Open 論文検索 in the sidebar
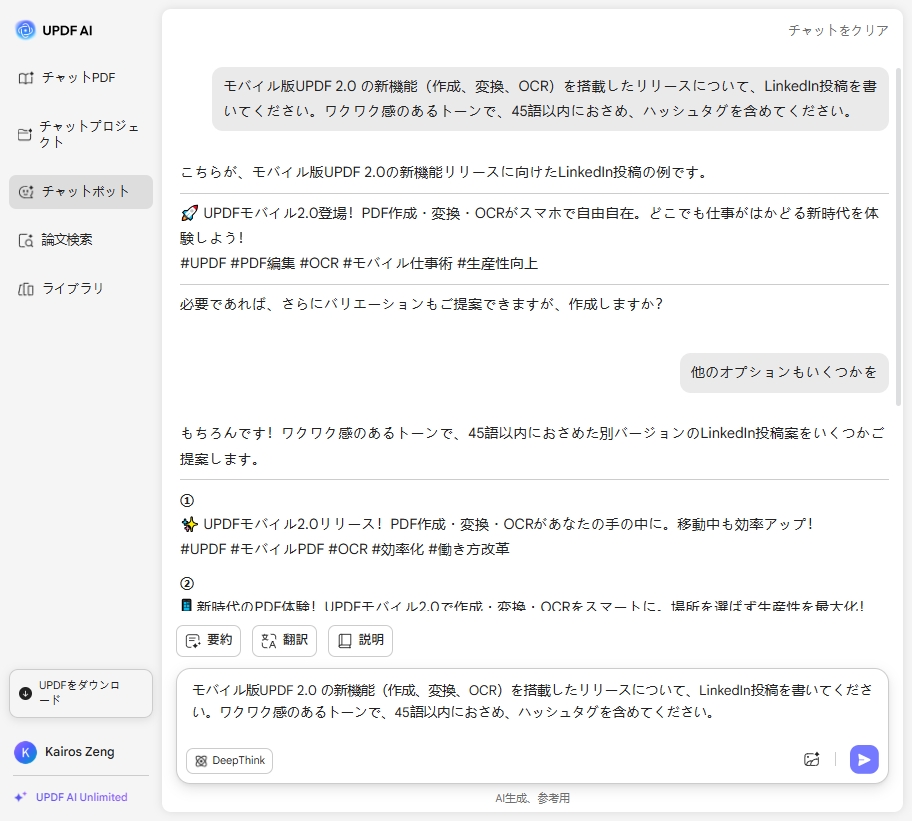This screenshot has height=821, width=912. pyautogui.click(x=81, y=240)
